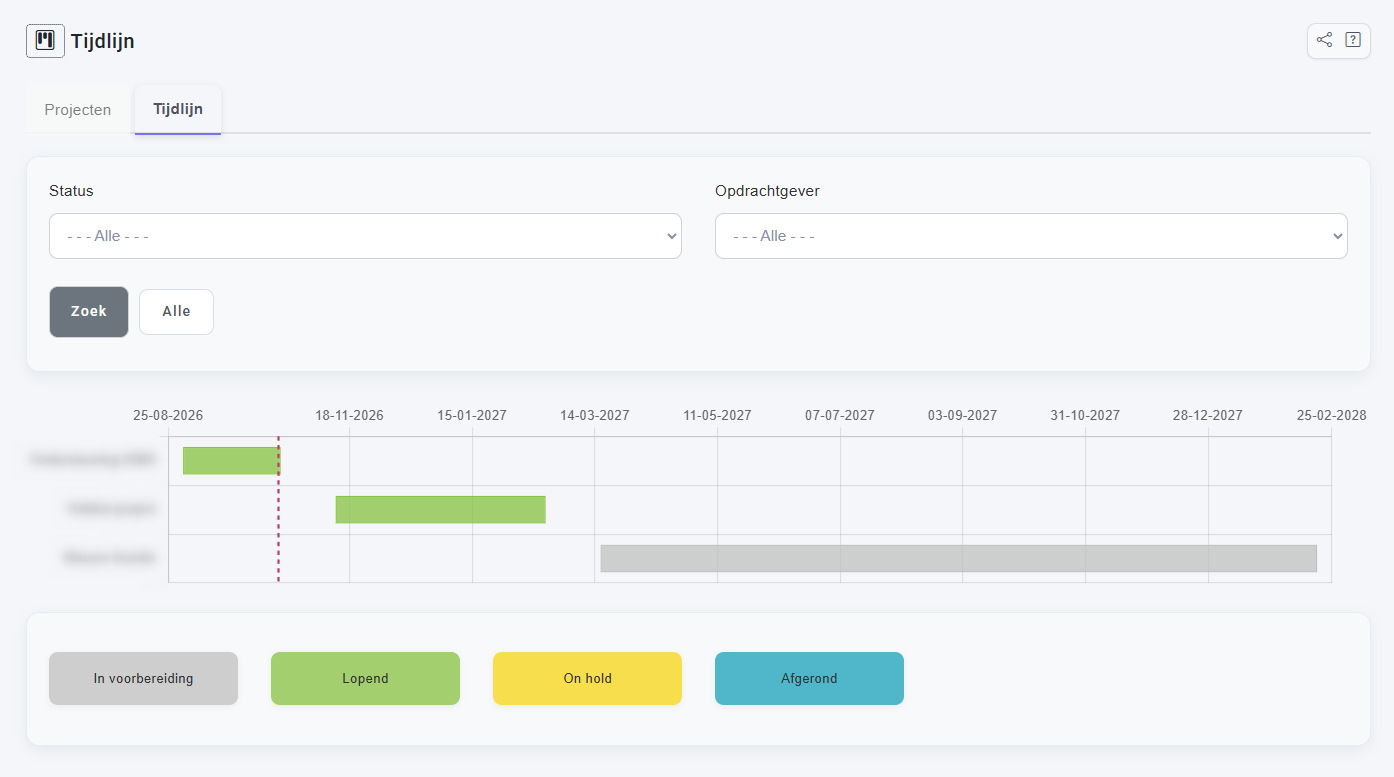The width and height of the screenshot is (1394, 777).
Task: Click the Opdrachtgever field label
Action: (x=767, y=191)
